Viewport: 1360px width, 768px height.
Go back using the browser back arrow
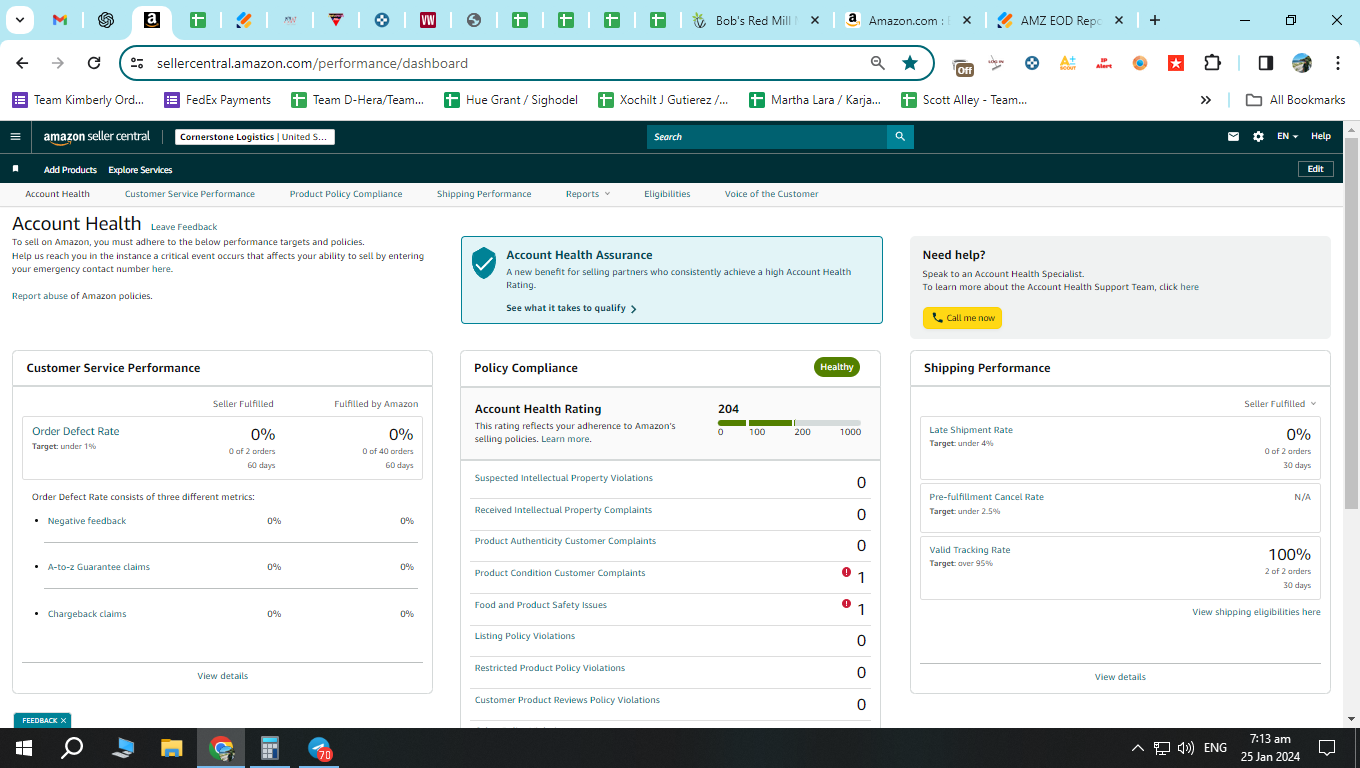(x=23, y=63)
